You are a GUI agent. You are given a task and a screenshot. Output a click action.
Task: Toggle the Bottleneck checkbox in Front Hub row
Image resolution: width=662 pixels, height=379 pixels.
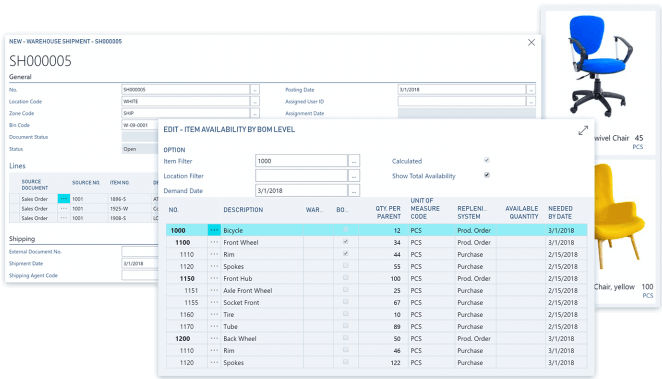(346, 278)
